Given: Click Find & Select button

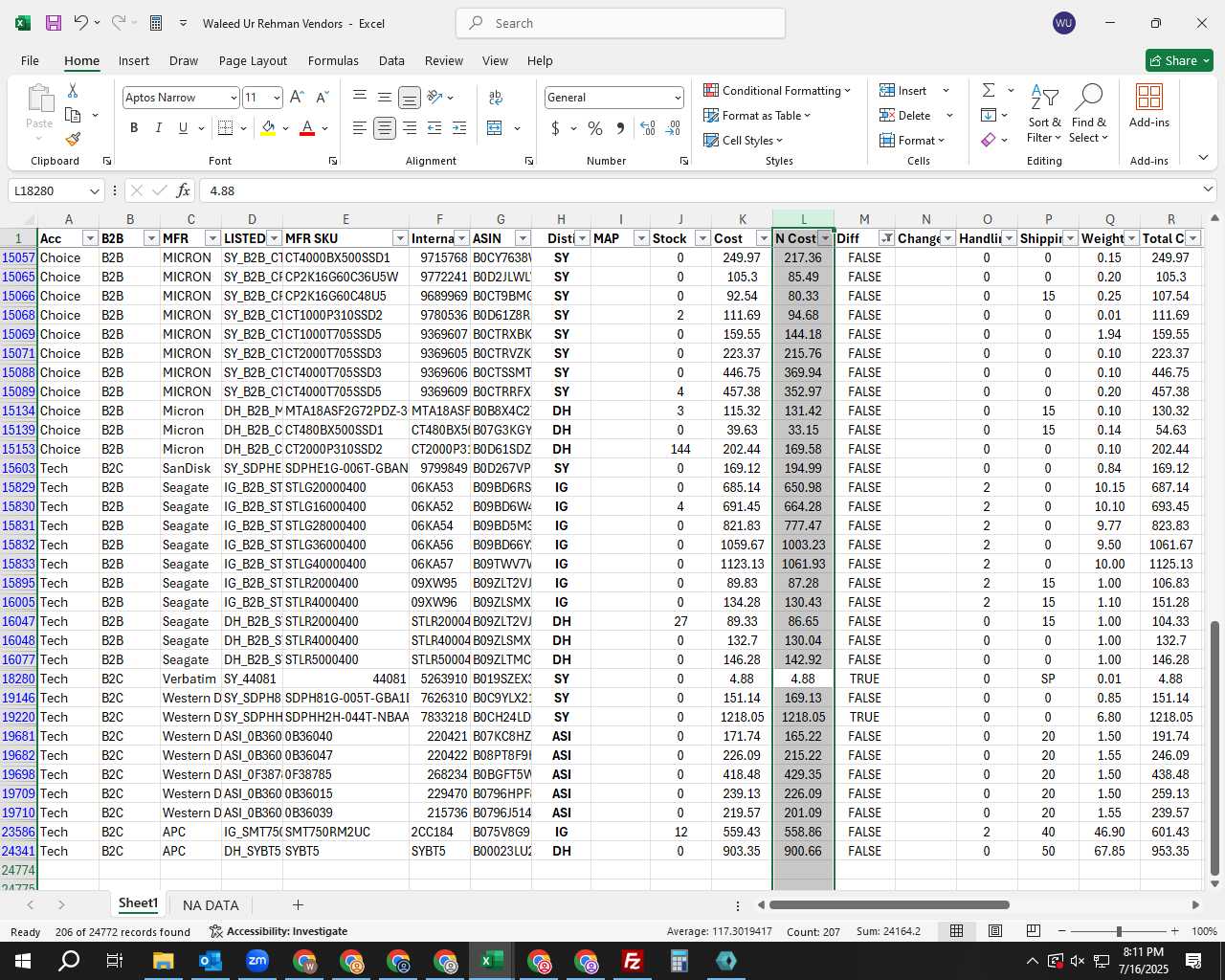Looking at the screenshot, I should click(1089, 113).
